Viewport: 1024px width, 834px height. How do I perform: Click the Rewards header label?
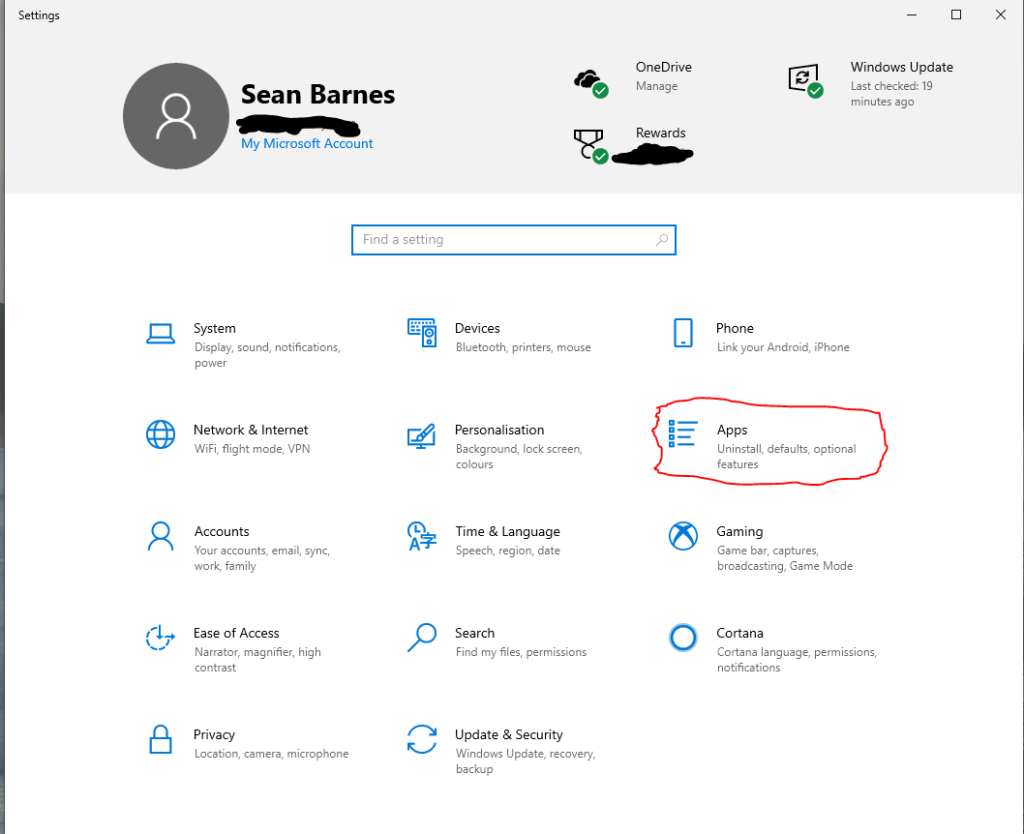click(x=660, y=133)
